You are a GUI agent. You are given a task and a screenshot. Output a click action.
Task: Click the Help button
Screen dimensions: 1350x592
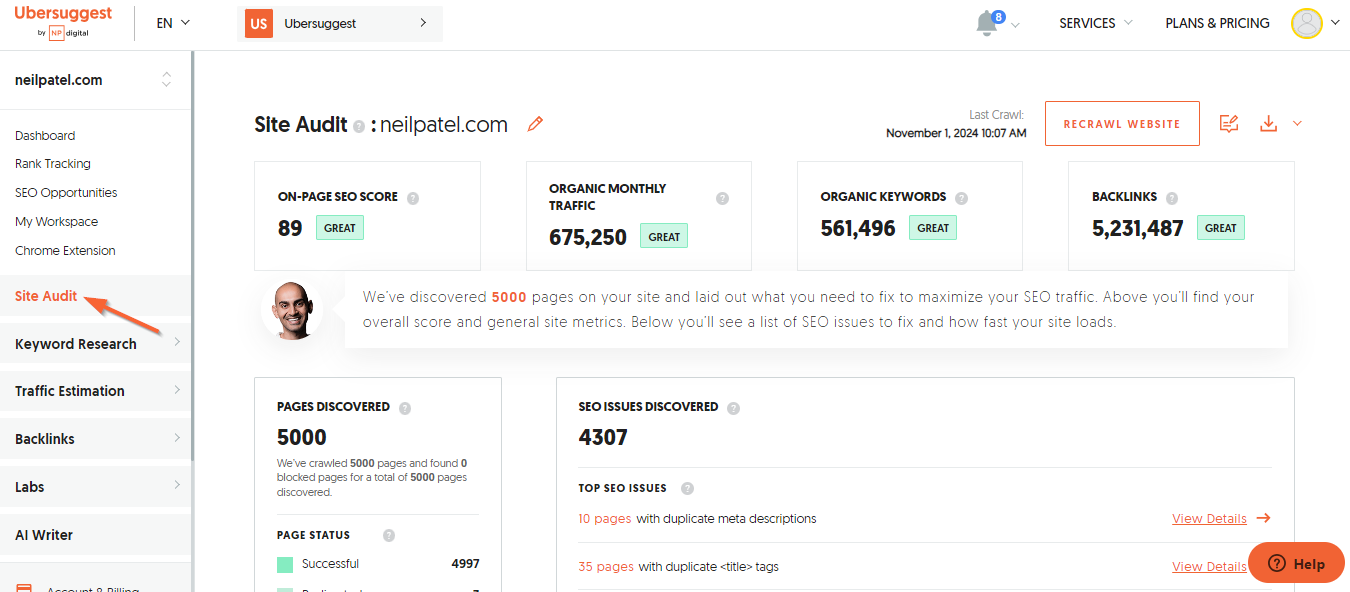[x=1296, y=563]
